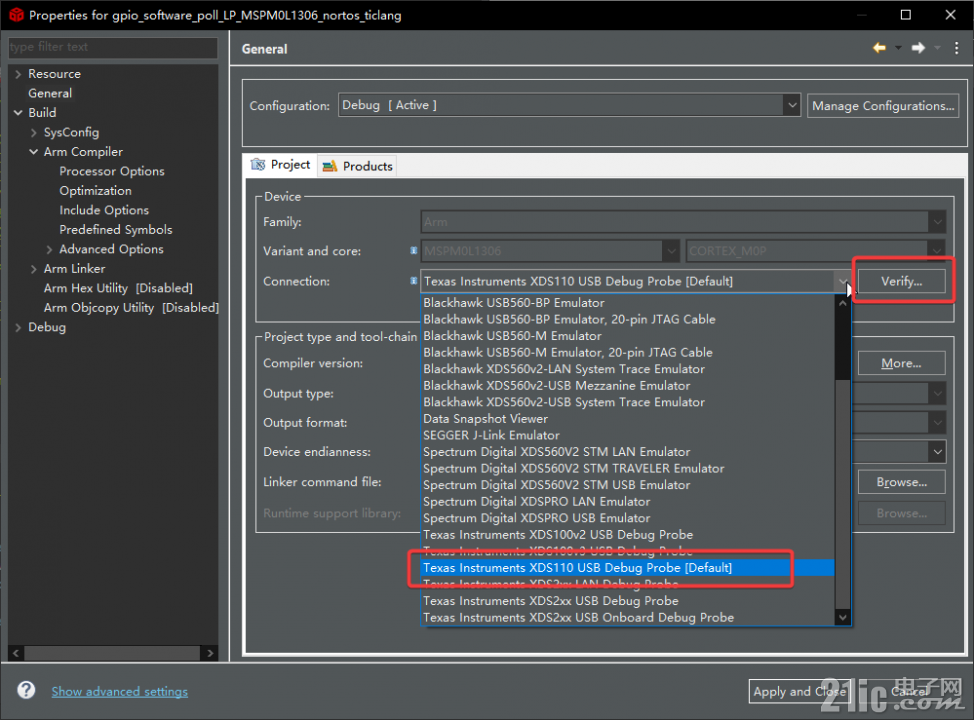The image size is (974, 720).
Task: Open the Device endianness dropdown
Action: pyautogui.click(x=937, y=452)
